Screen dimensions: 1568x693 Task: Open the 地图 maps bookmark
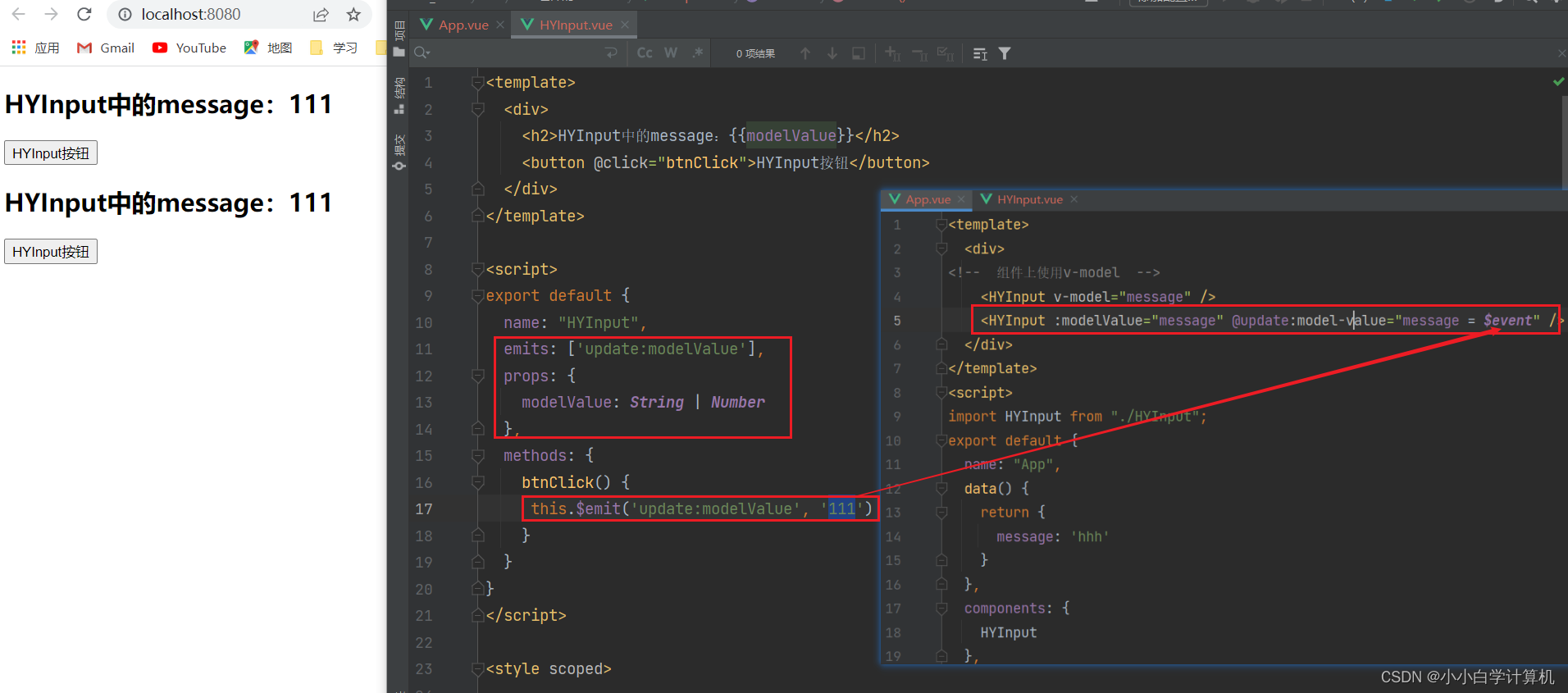pyautogui.click(x=268, y=48)
